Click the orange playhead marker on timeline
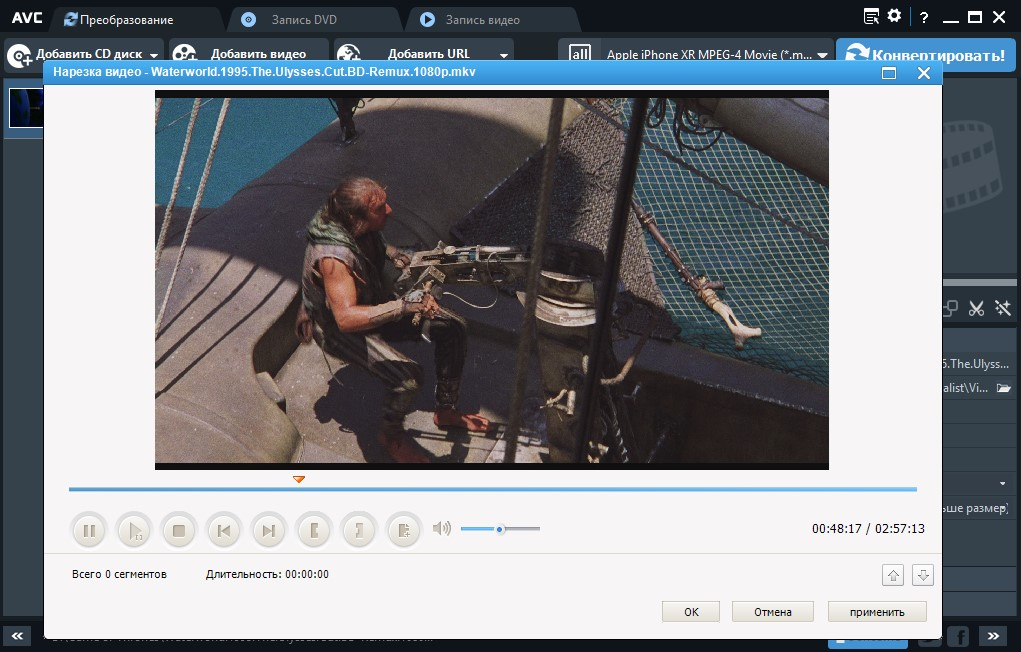The width and height of the screenshot is (1021, 652). [299, 479]
